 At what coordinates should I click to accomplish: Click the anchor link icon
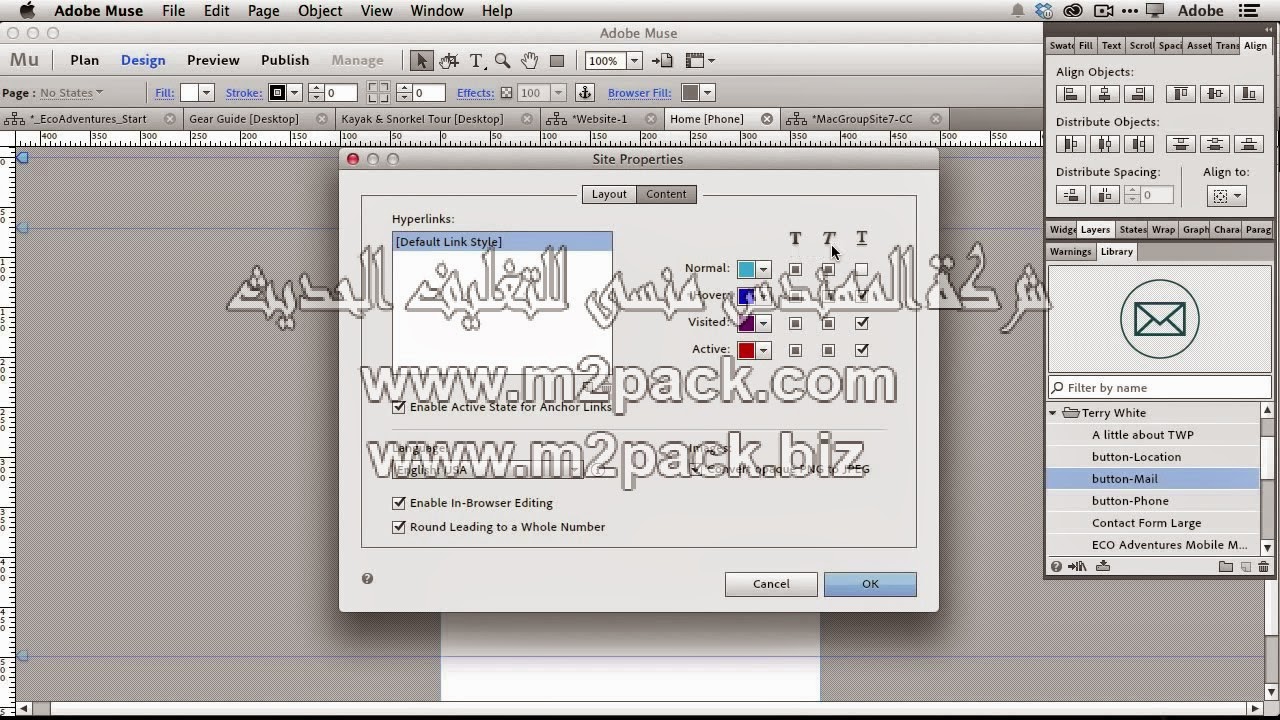point(585,93)
